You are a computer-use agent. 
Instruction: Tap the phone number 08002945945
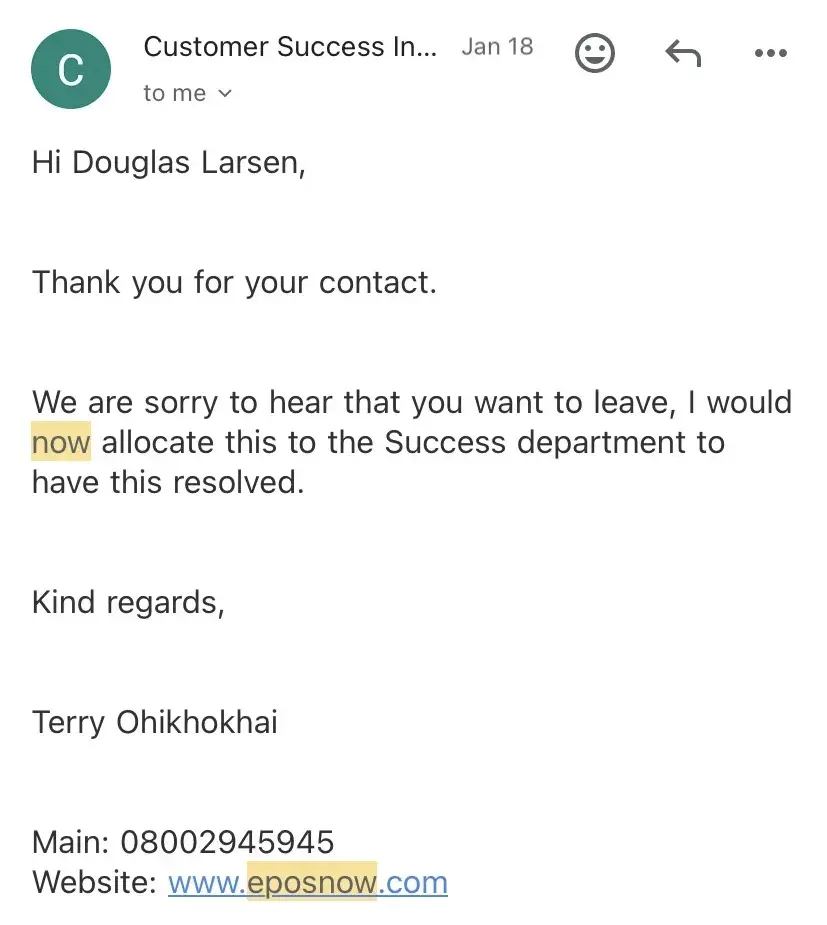pos(228,842)
